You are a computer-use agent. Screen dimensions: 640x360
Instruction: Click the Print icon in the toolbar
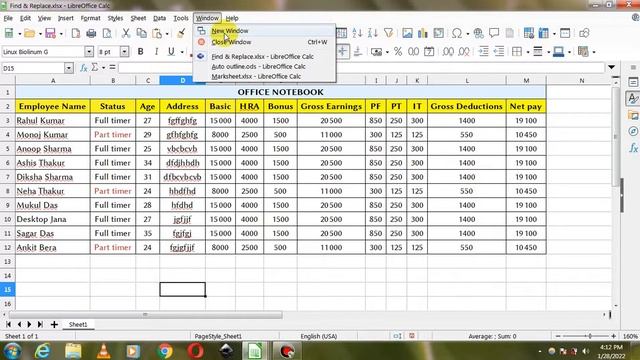coord(91,33)
